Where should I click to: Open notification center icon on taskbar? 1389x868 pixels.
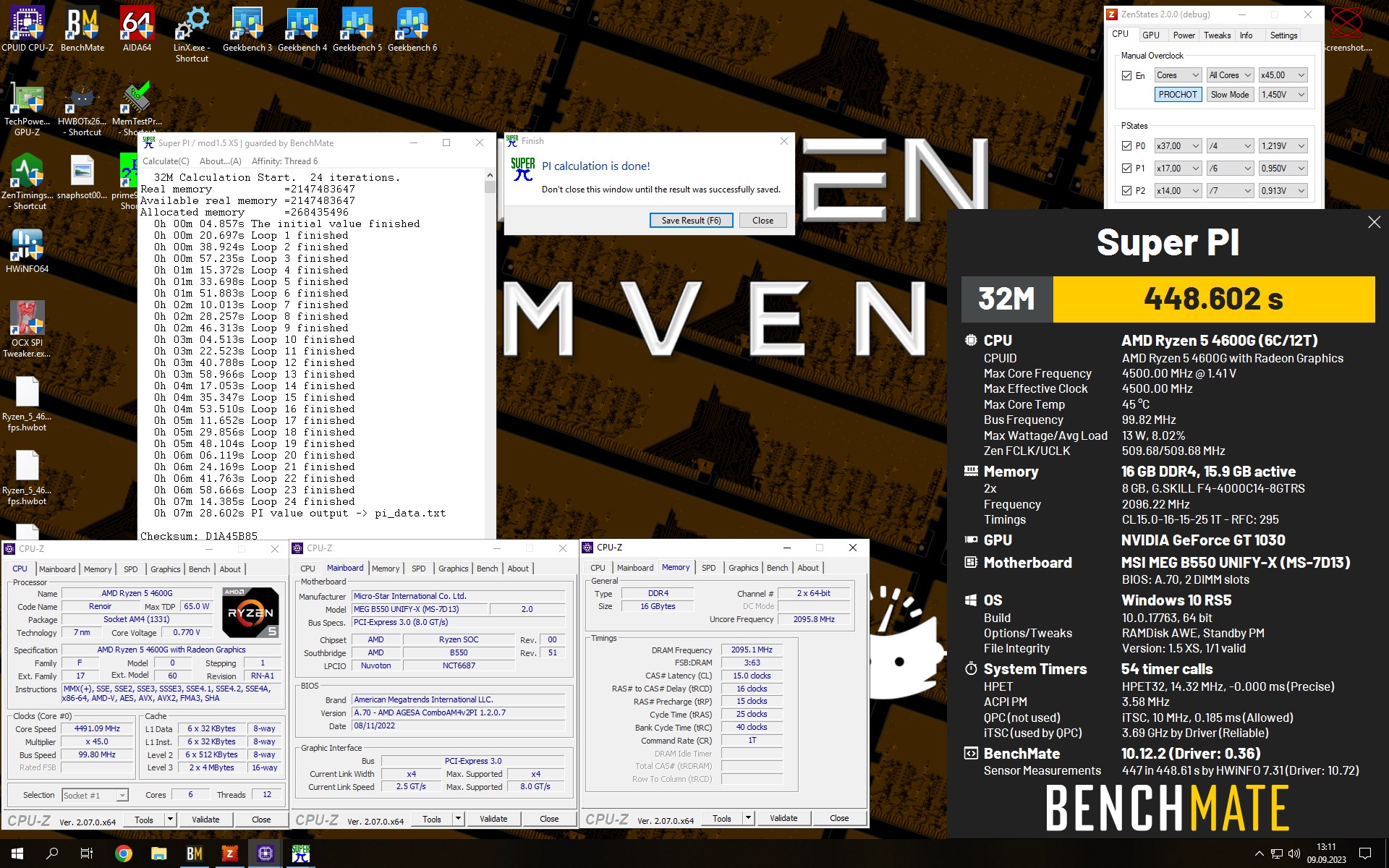(x=1365, y=854)
